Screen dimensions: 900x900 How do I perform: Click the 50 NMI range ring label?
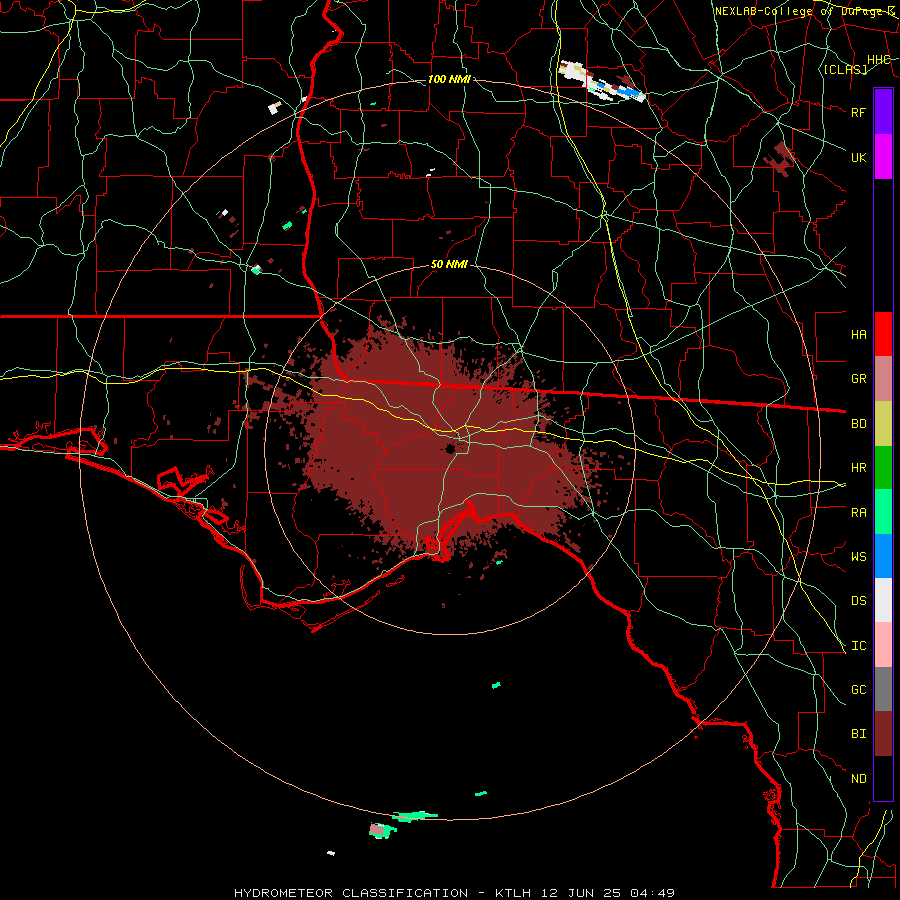coord(449,264)
